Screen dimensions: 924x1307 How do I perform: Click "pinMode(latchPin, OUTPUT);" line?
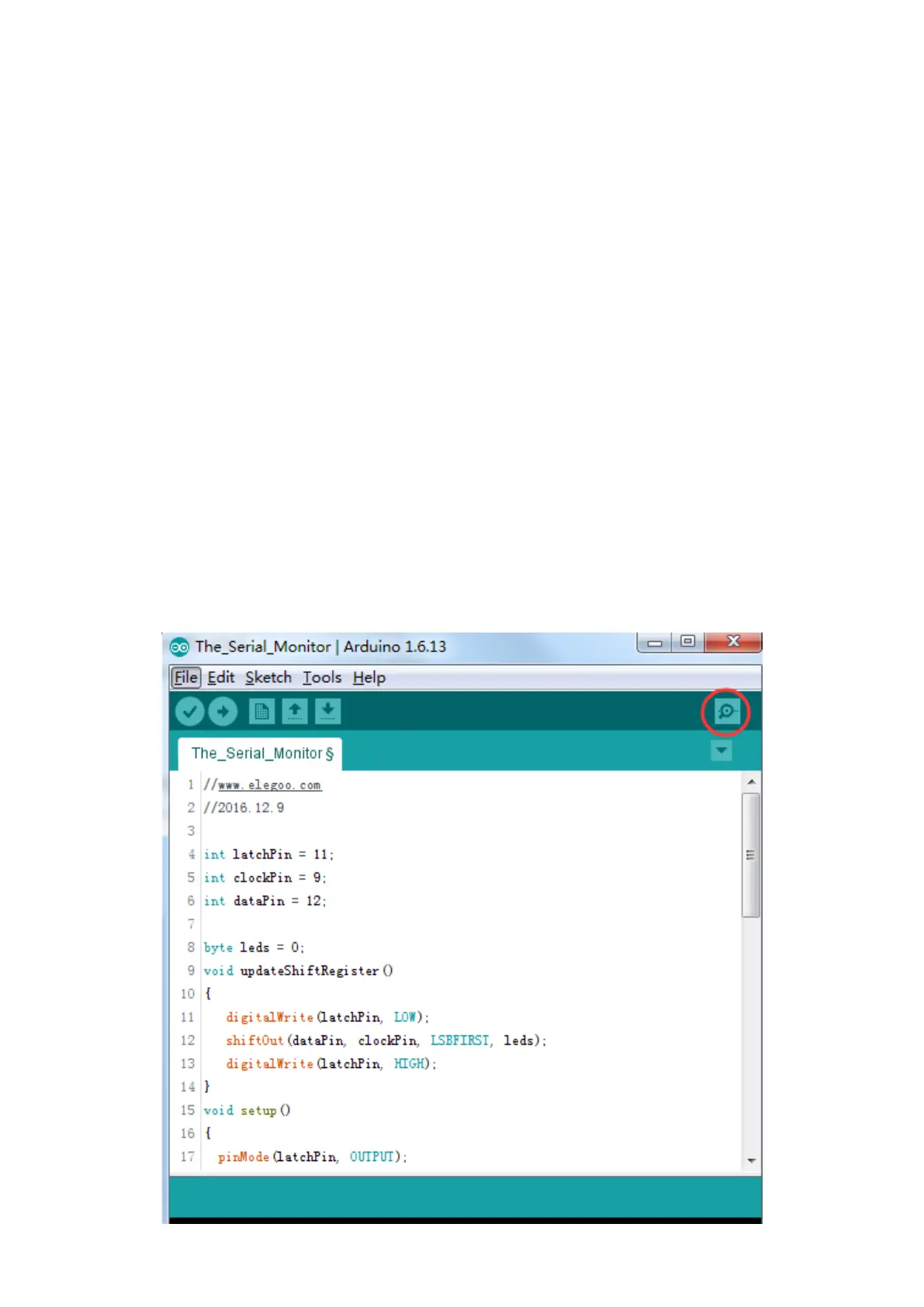coord(313,1157)
